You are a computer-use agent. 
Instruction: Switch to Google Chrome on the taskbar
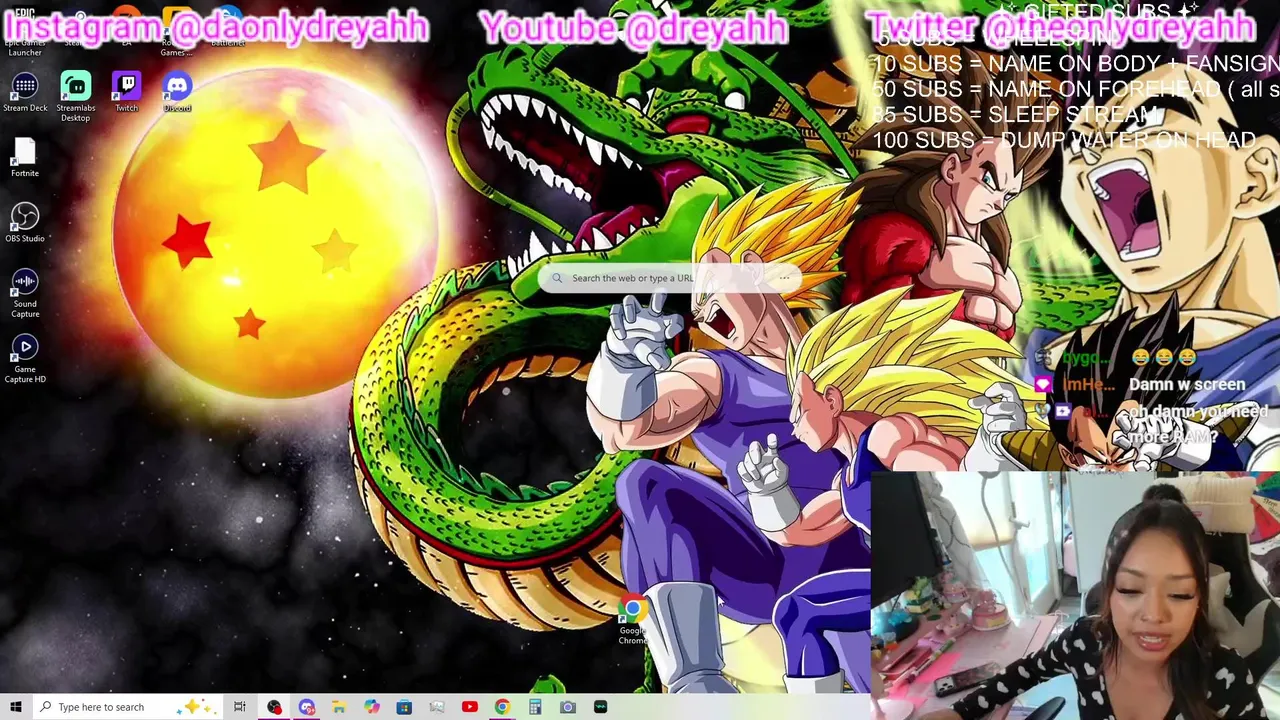coord(502,707)
